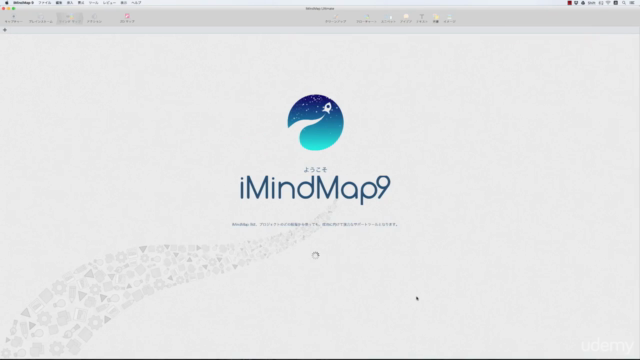The image size is (640, 360).
Task: Insert a Flowchart from toolbar
Action: click(367, 18)
